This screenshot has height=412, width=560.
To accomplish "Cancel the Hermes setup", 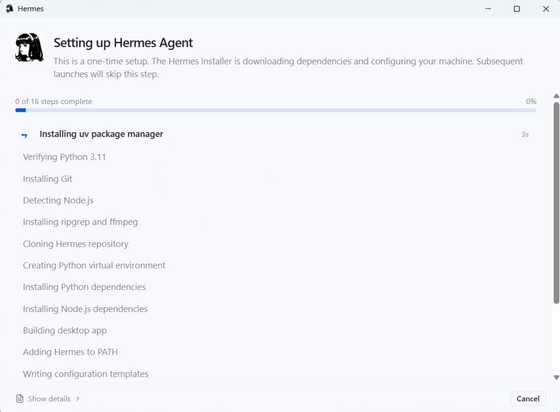I will tap(528, 398).
